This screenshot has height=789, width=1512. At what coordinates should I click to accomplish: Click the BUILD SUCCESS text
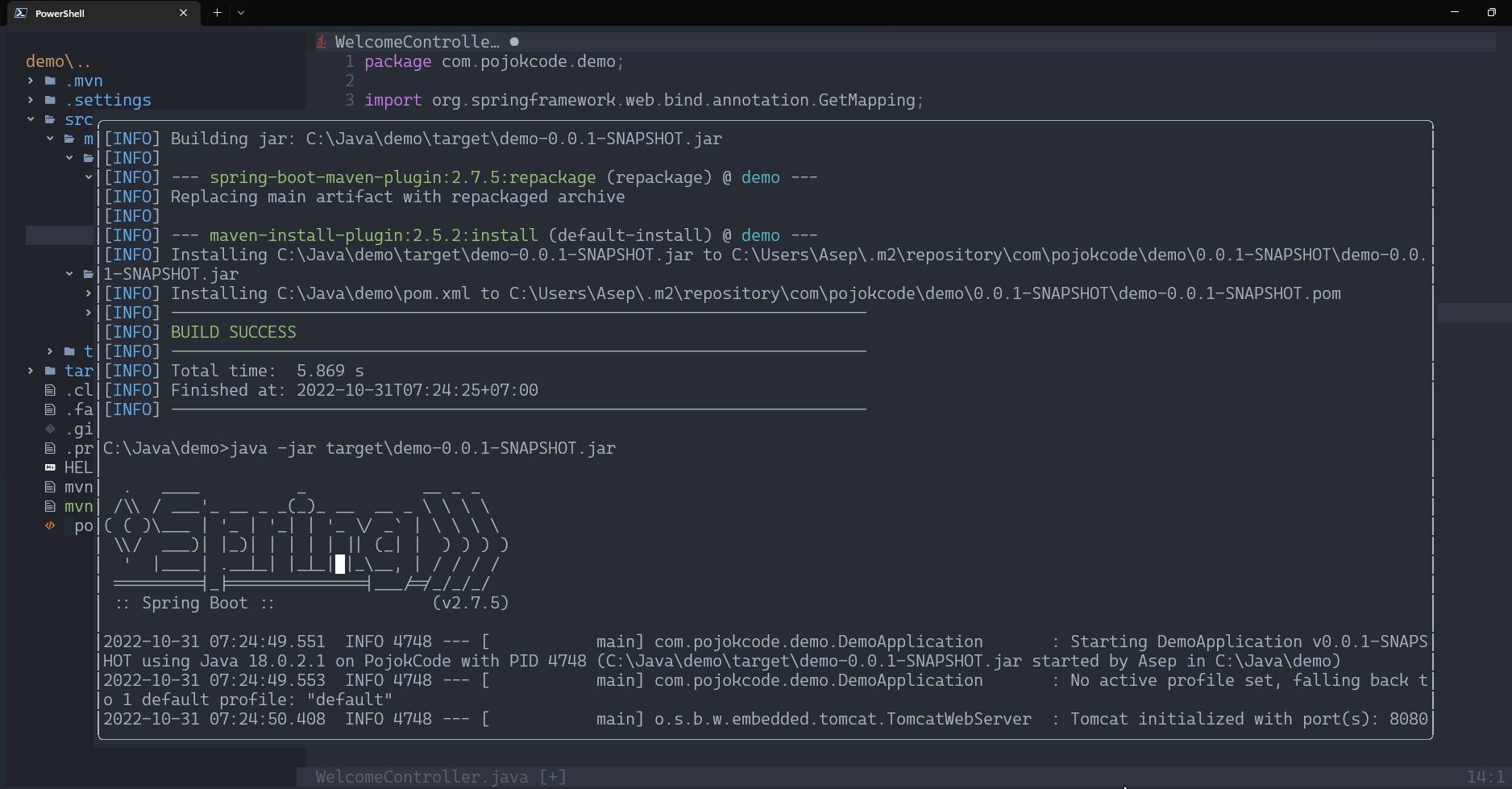point(234,332)
